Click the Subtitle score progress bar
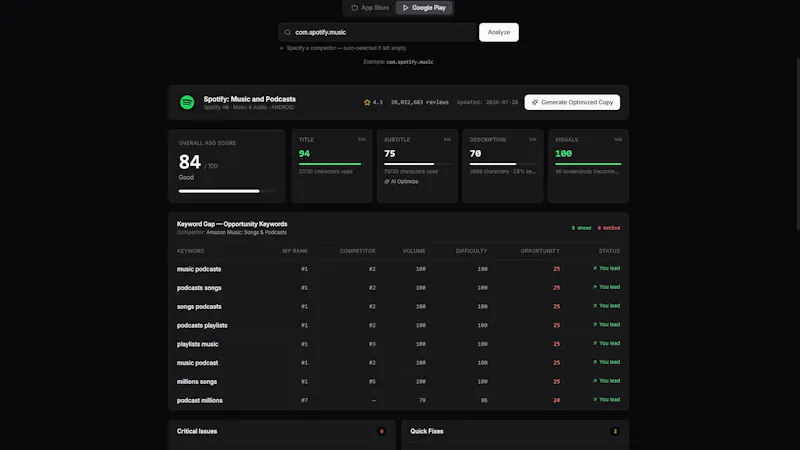 click(x=417, y=164)
